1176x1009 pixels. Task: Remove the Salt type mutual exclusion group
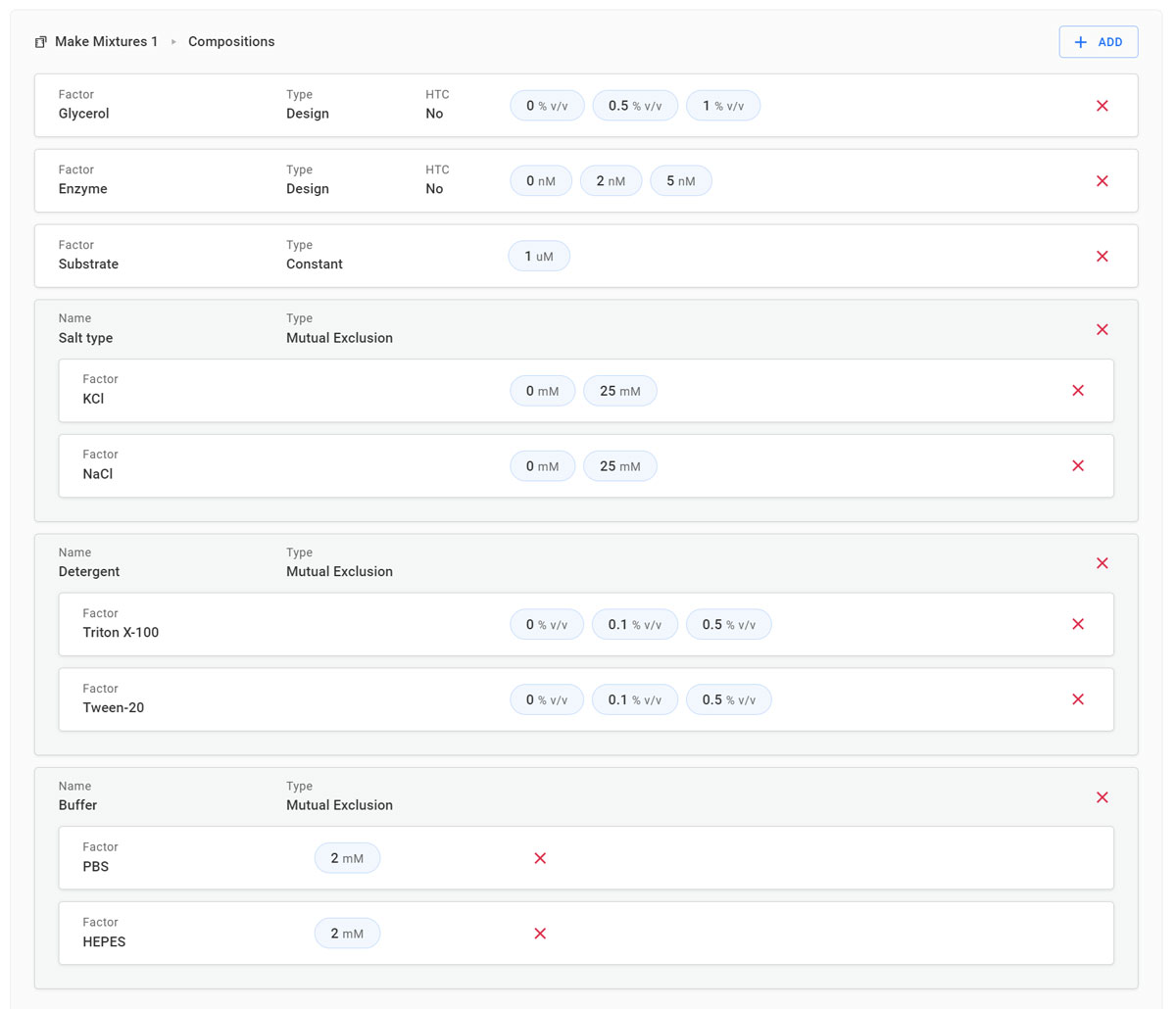1102,330
